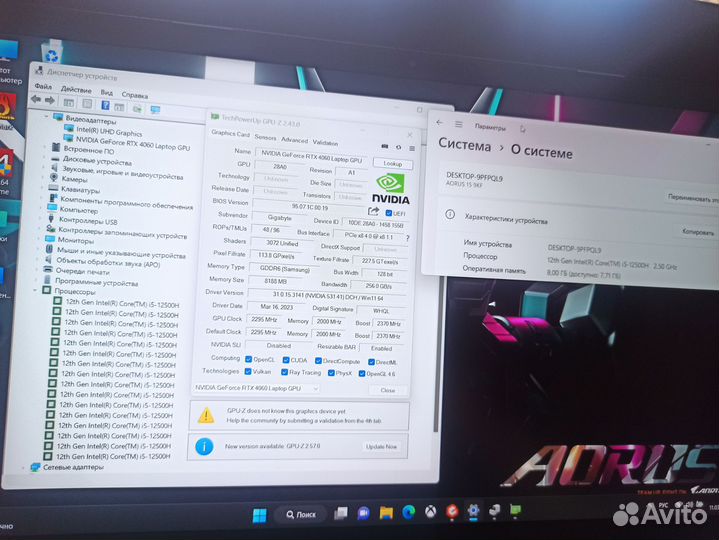Open the Действие menu
This screenshot has width=719, height=540.
tap(76, 89)
